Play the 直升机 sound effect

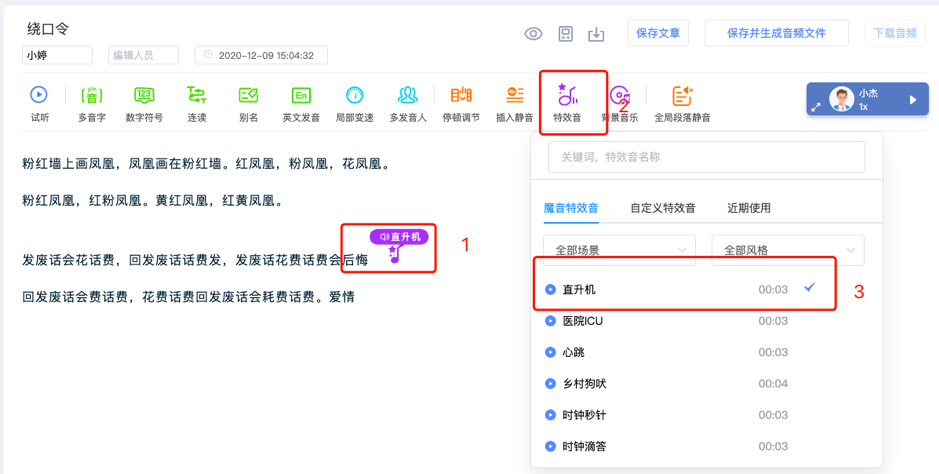[550, 290]
